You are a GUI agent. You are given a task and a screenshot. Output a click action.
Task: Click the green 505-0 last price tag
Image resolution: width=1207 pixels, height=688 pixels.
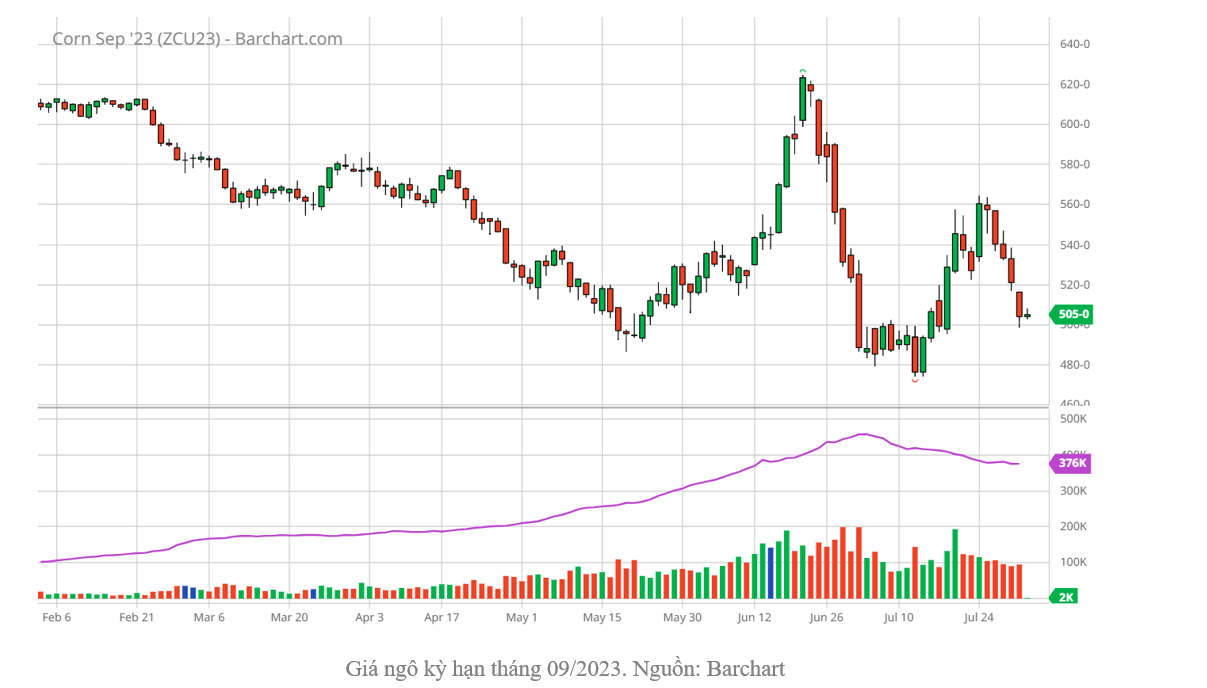pos(1071,314)
